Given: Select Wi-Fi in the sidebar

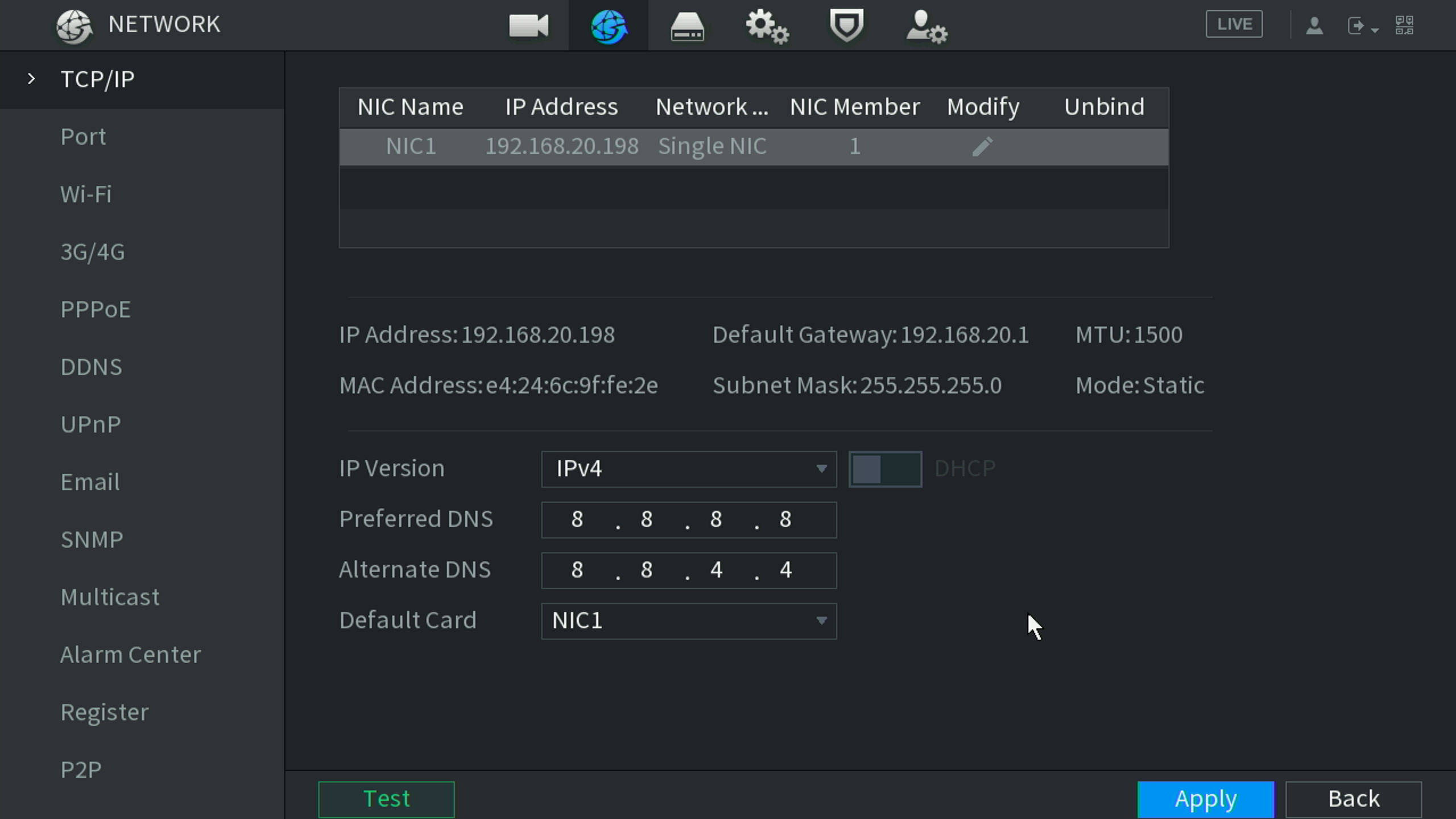Looking at the screenshot, I should click(86, 195).
